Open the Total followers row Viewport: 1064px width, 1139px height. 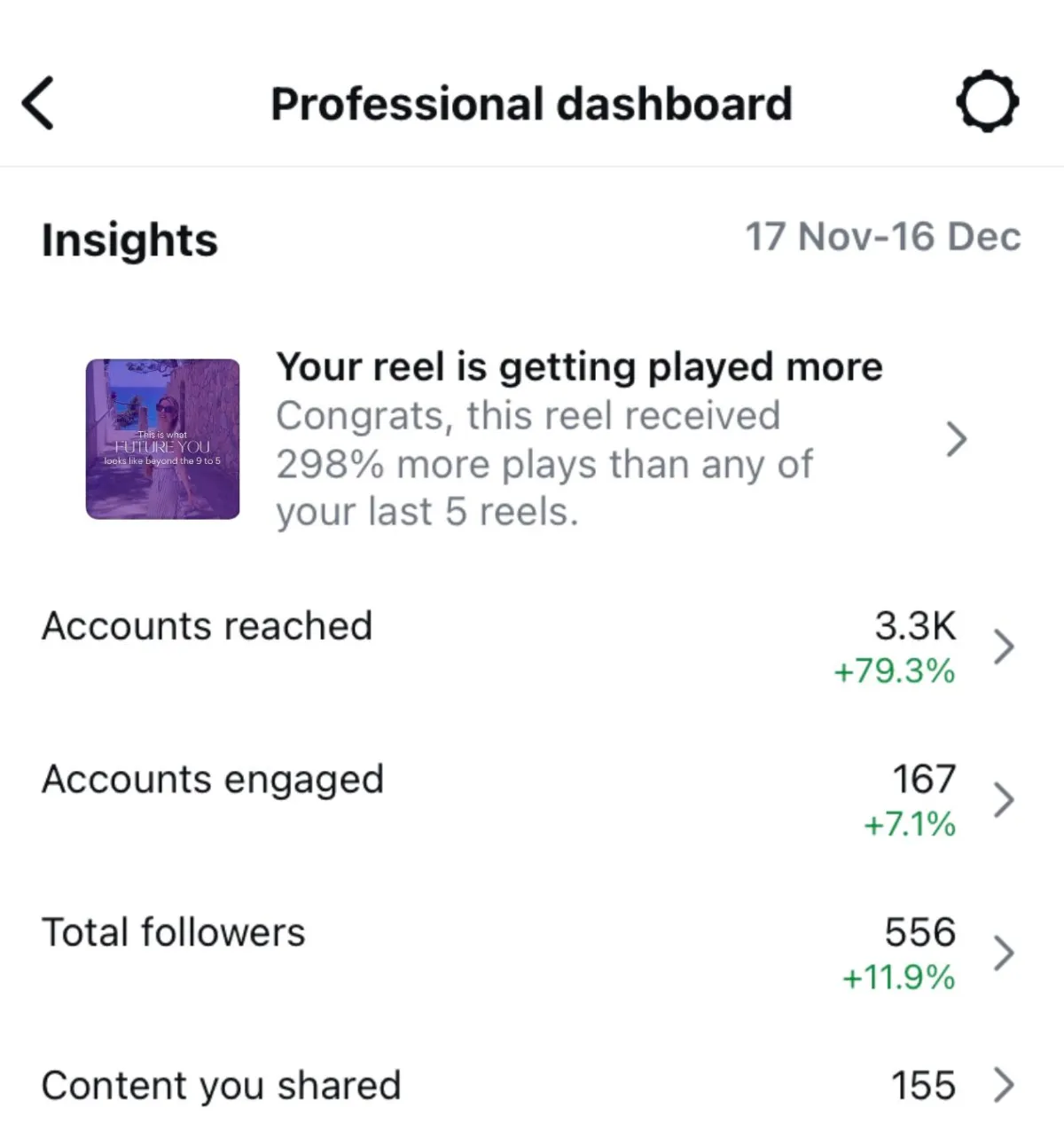click(x=532, y=954)
